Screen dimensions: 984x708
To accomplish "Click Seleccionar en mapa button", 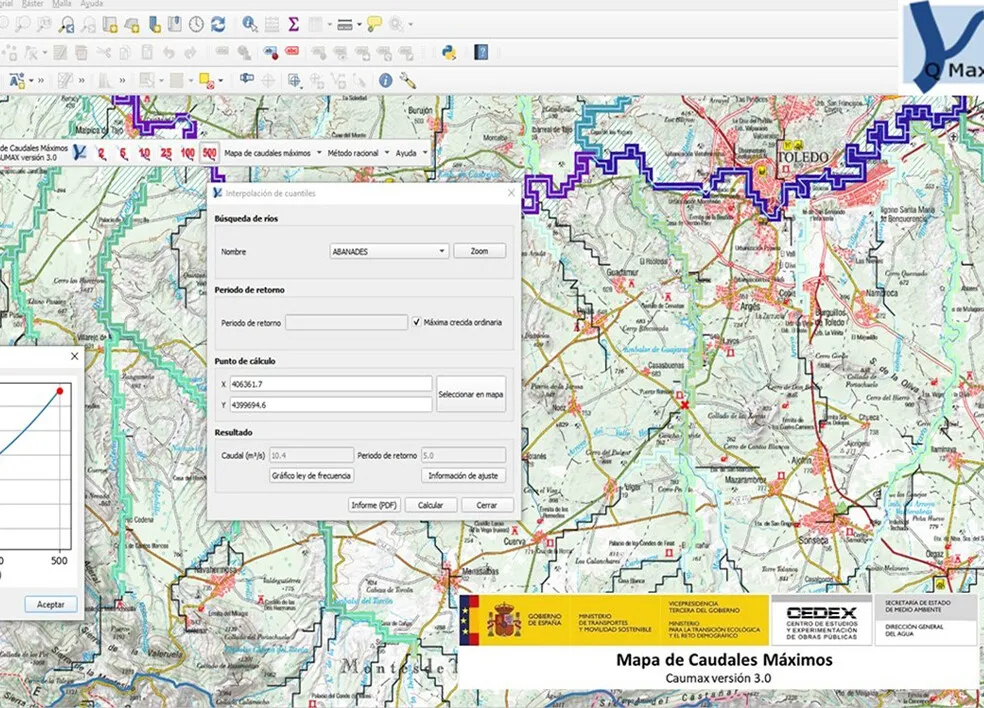I will [x=471, y=395].
